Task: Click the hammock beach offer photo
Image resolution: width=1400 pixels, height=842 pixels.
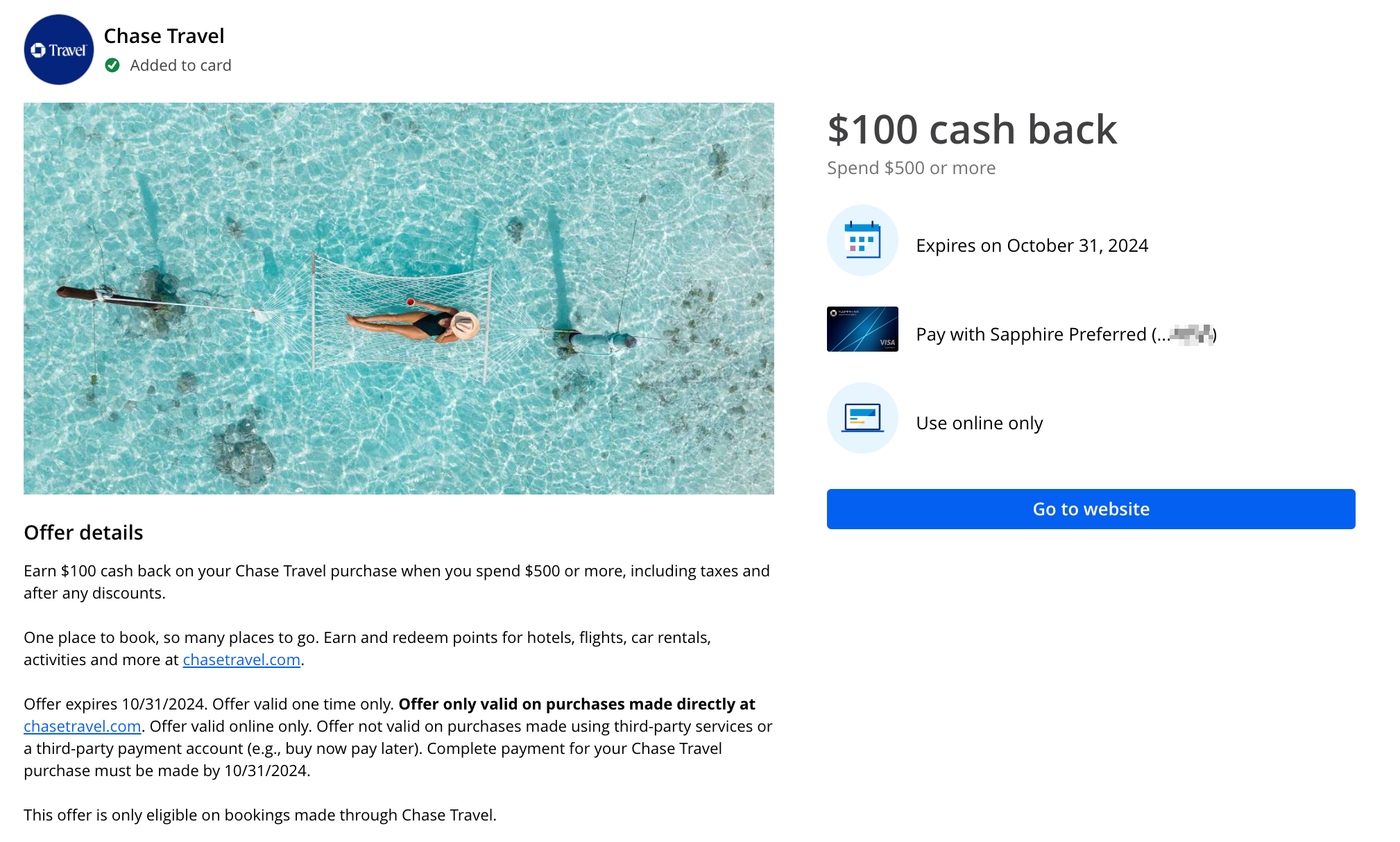Action: (x=399, y=298)
